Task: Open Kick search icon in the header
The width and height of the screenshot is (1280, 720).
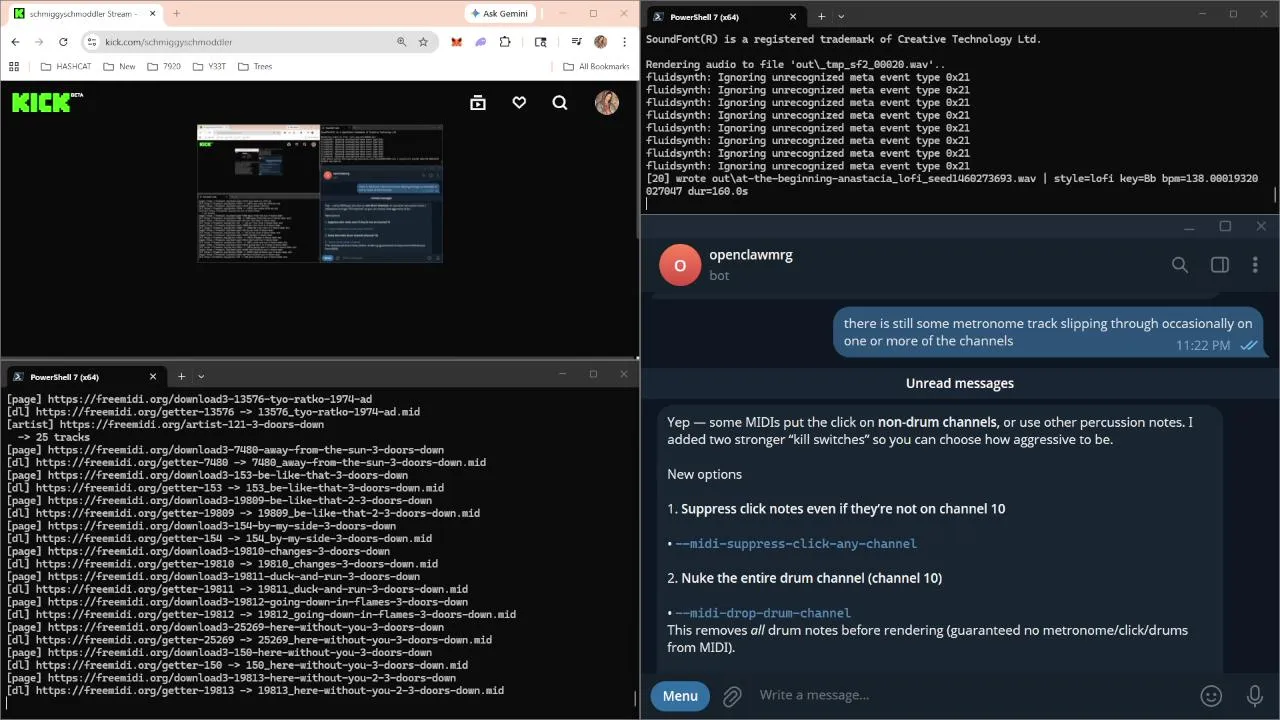Action: point(560,102)
